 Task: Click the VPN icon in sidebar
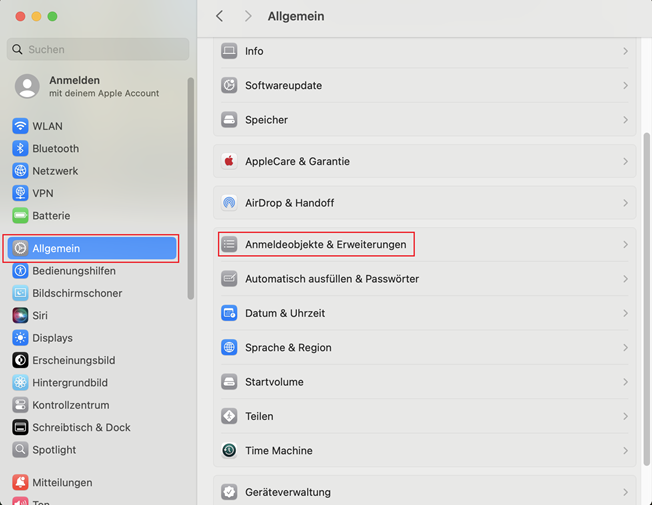pyautogui.click(x=20, y=193)
